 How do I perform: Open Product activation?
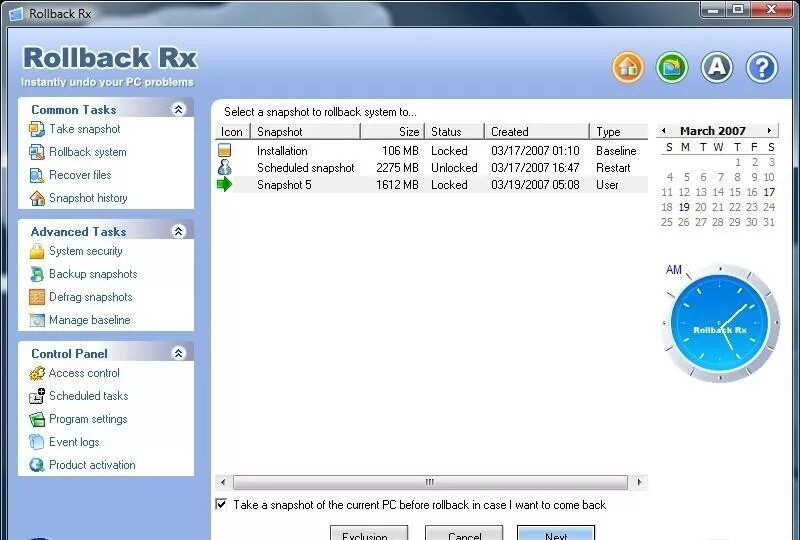[x=92, y=465]
